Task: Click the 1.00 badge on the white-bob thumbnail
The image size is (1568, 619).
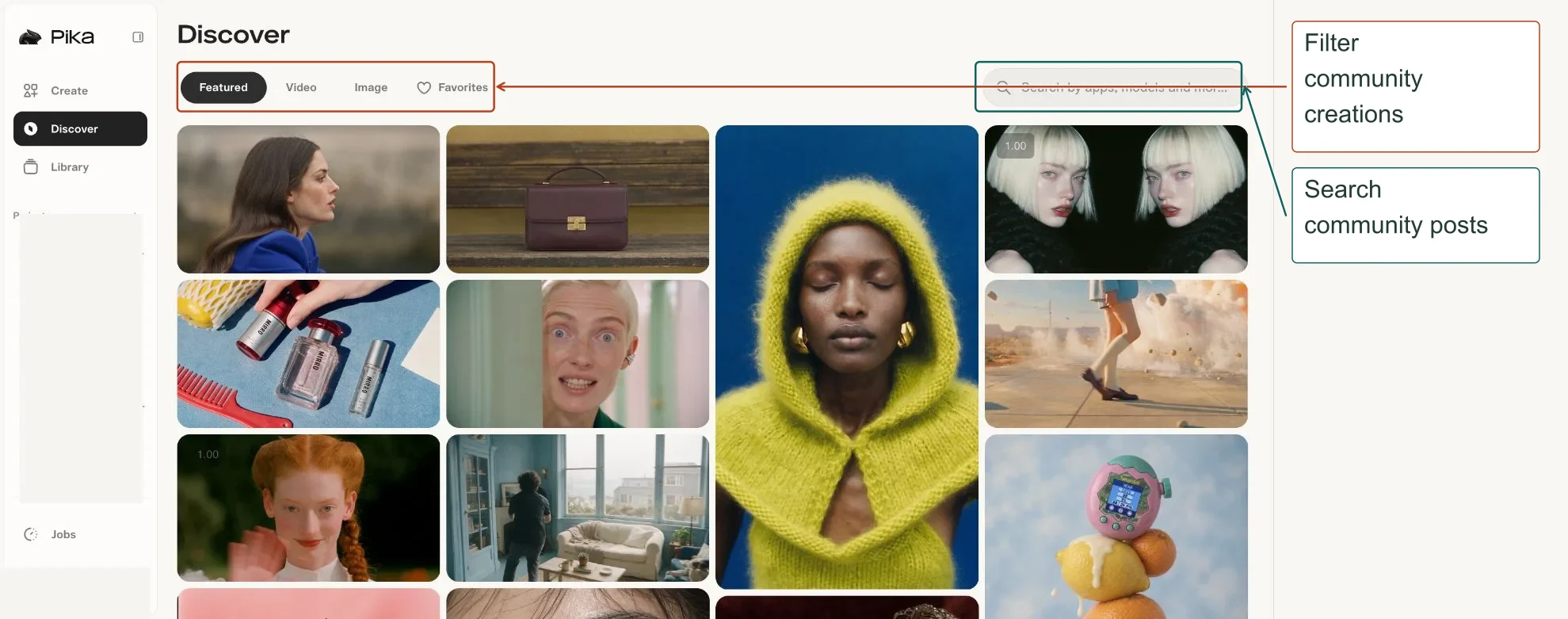Action: (x=1015, y=146)
